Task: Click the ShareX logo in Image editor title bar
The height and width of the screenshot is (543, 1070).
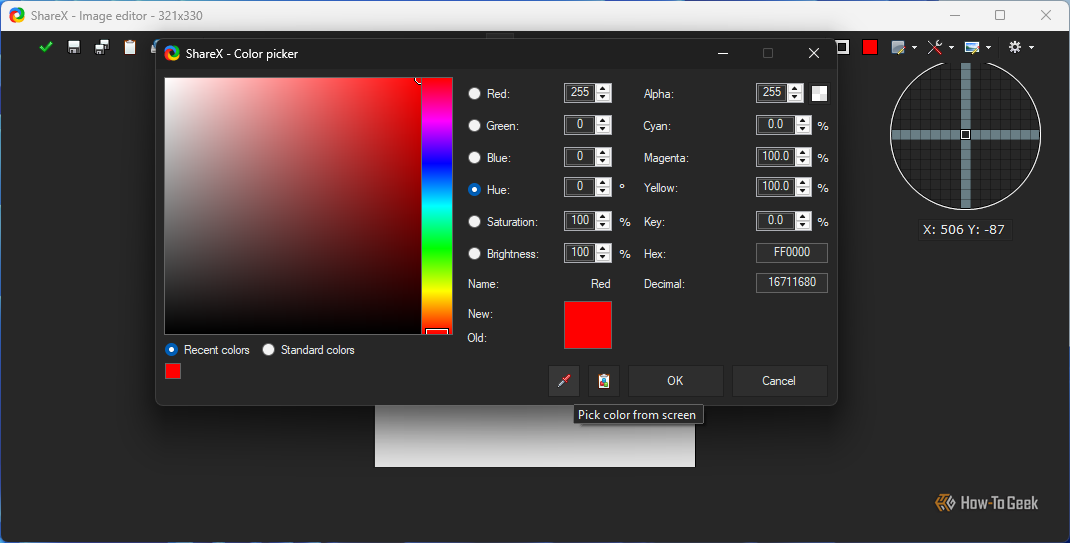Action: coord(17,15)
